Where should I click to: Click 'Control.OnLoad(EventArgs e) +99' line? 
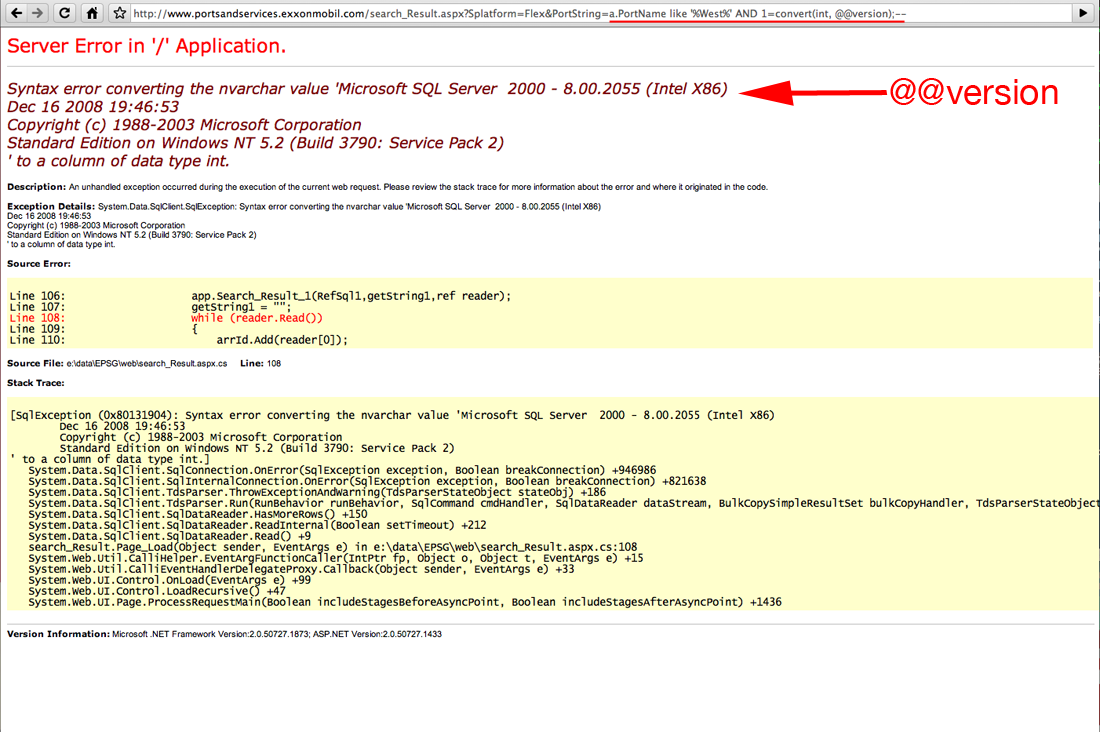(170, 580)
